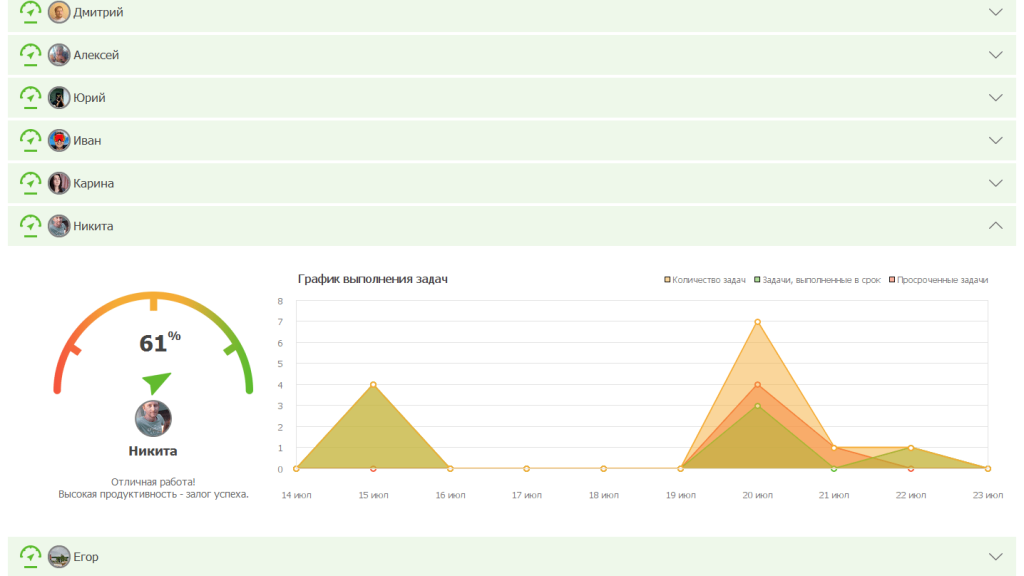
Task: Expand the Иван row chevron
Action: pos(995,140)
